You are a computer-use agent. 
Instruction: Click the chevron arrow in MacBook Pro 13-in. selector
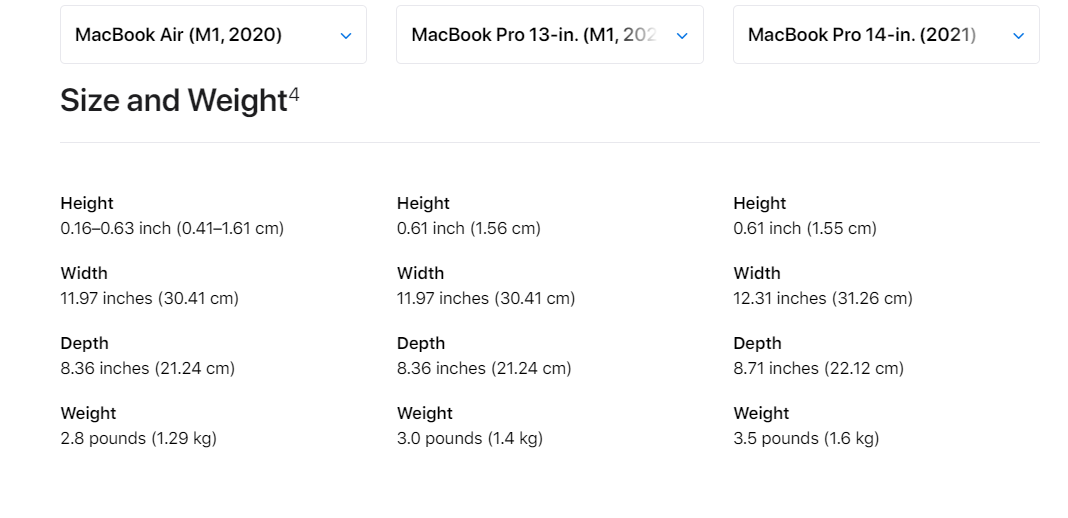[682, 35]
